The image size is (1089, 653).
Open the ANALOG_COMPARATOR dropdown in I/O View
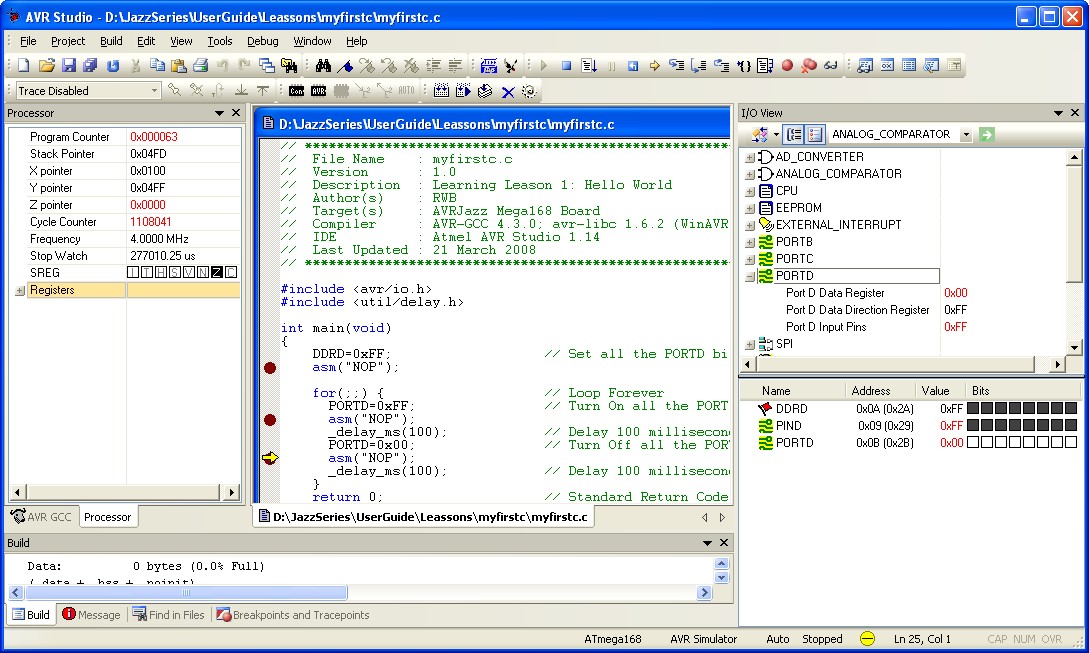point(966,135)
